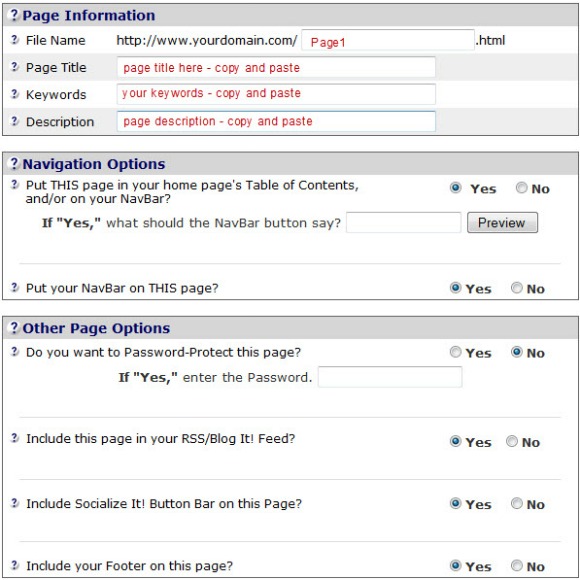
Task: Select No for NavBar on THIS page
Action: pos(516,288)
